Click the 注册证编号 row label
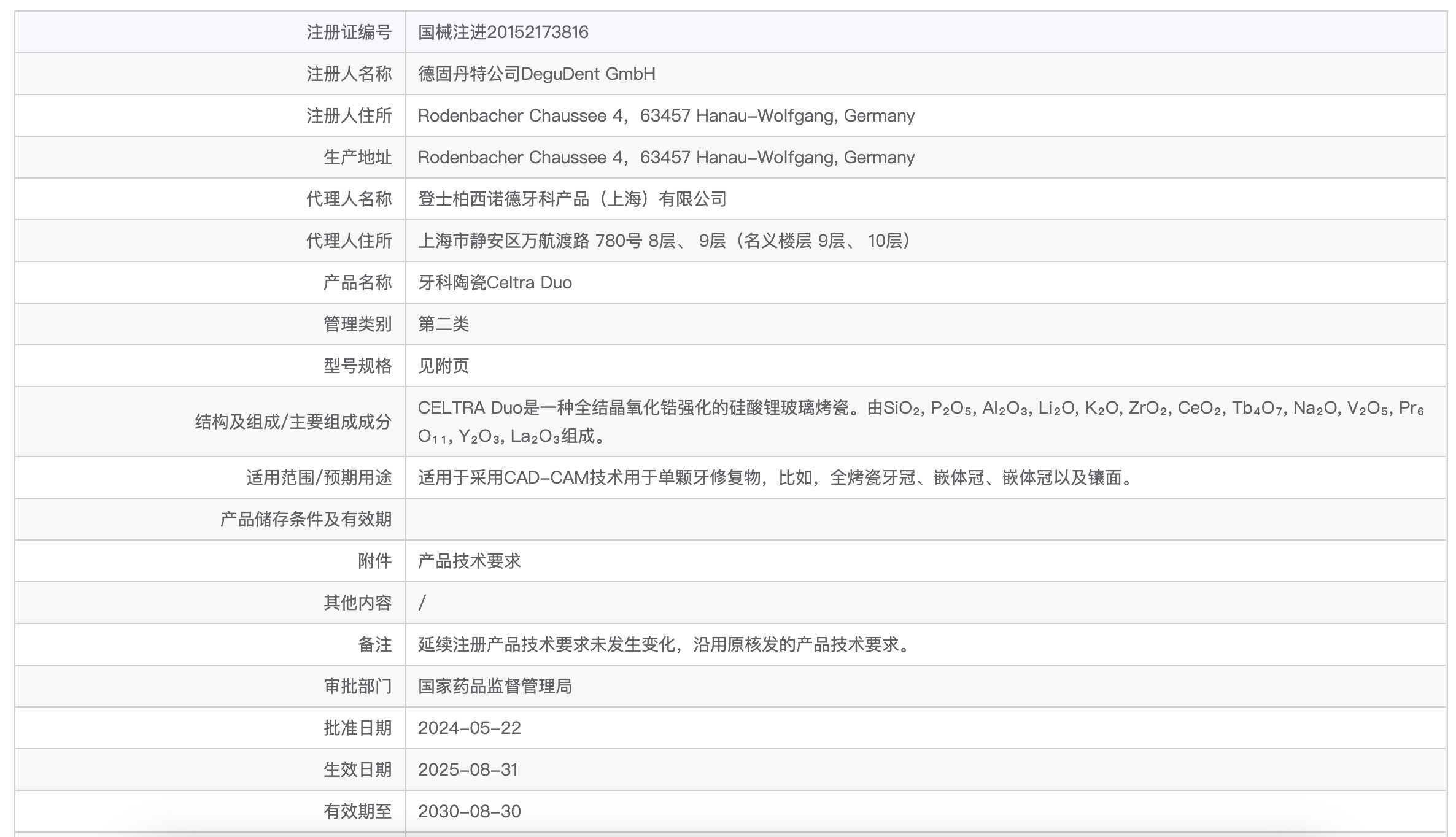 (349, 32)
